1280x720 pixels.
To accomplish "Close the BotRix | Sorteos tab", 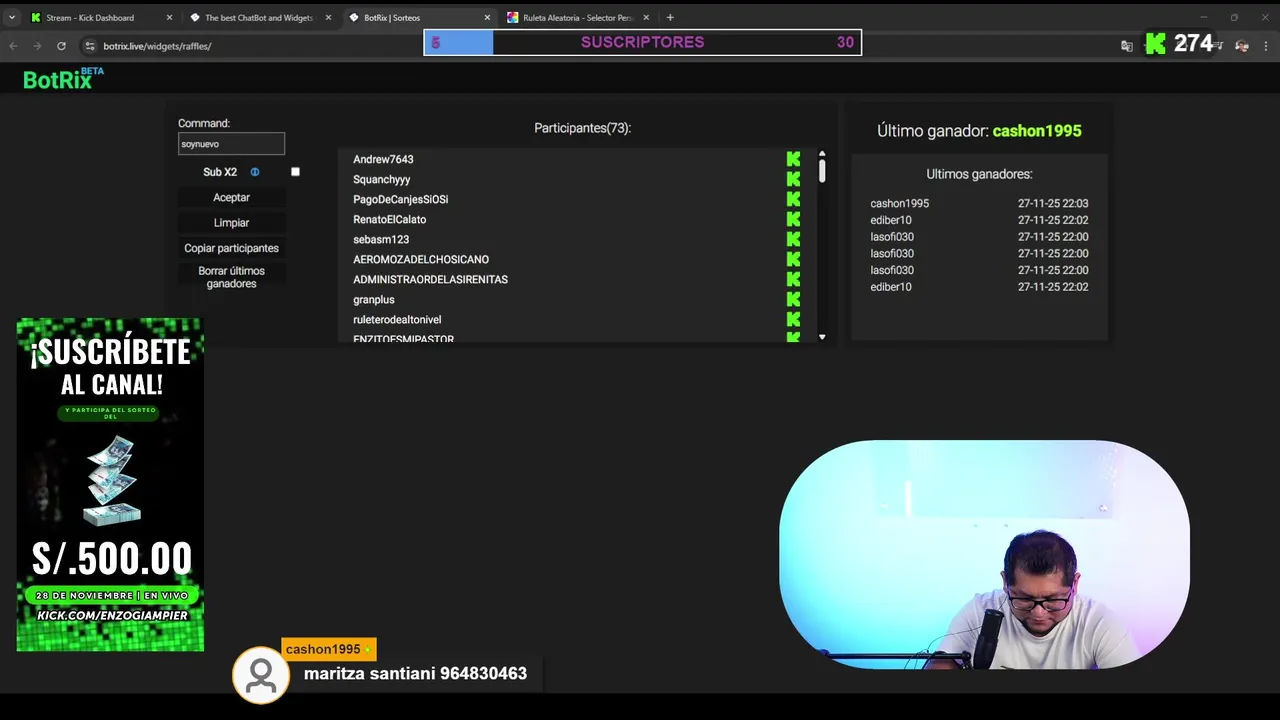I will (x=487, y=17).
